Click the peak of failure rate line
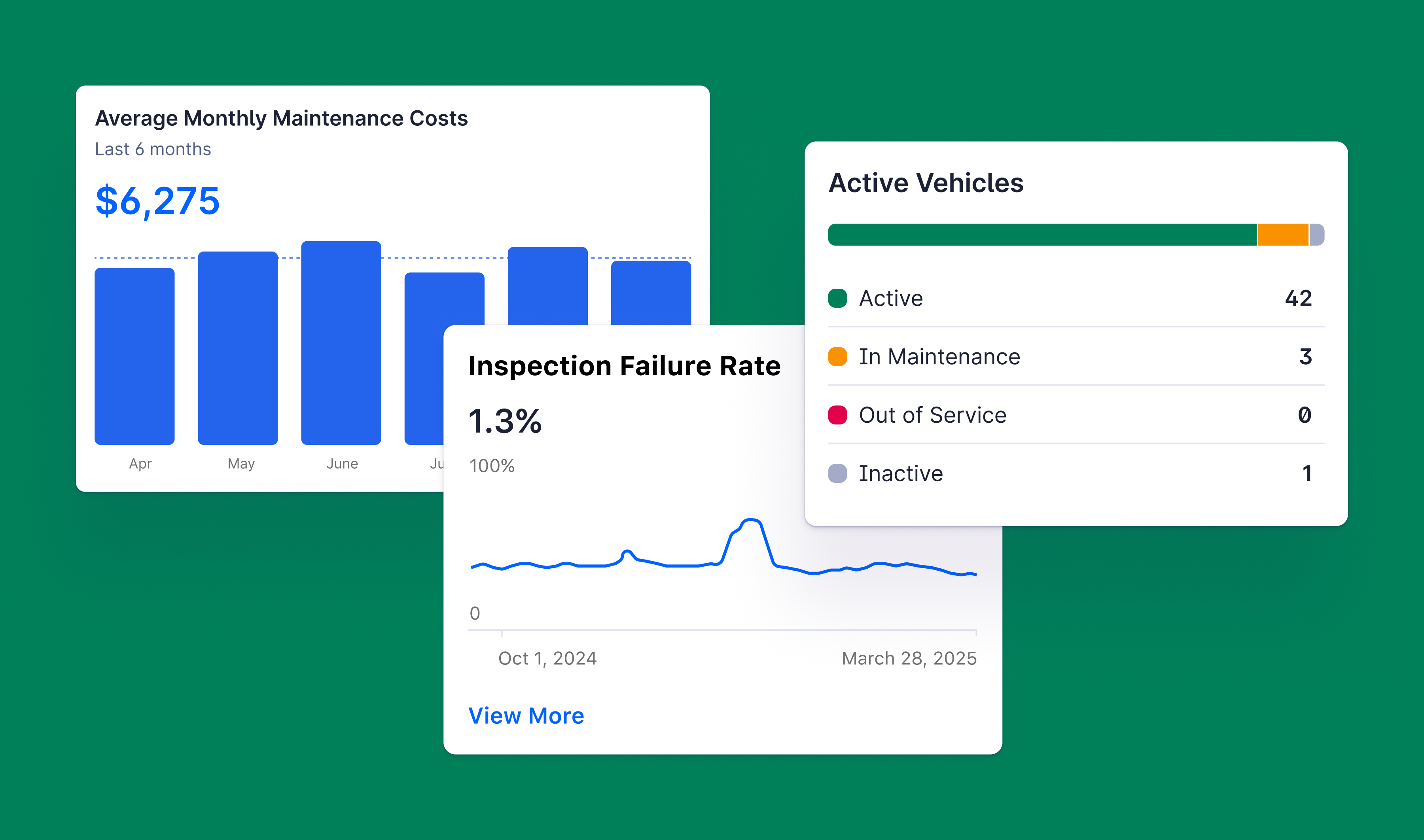 750,520
